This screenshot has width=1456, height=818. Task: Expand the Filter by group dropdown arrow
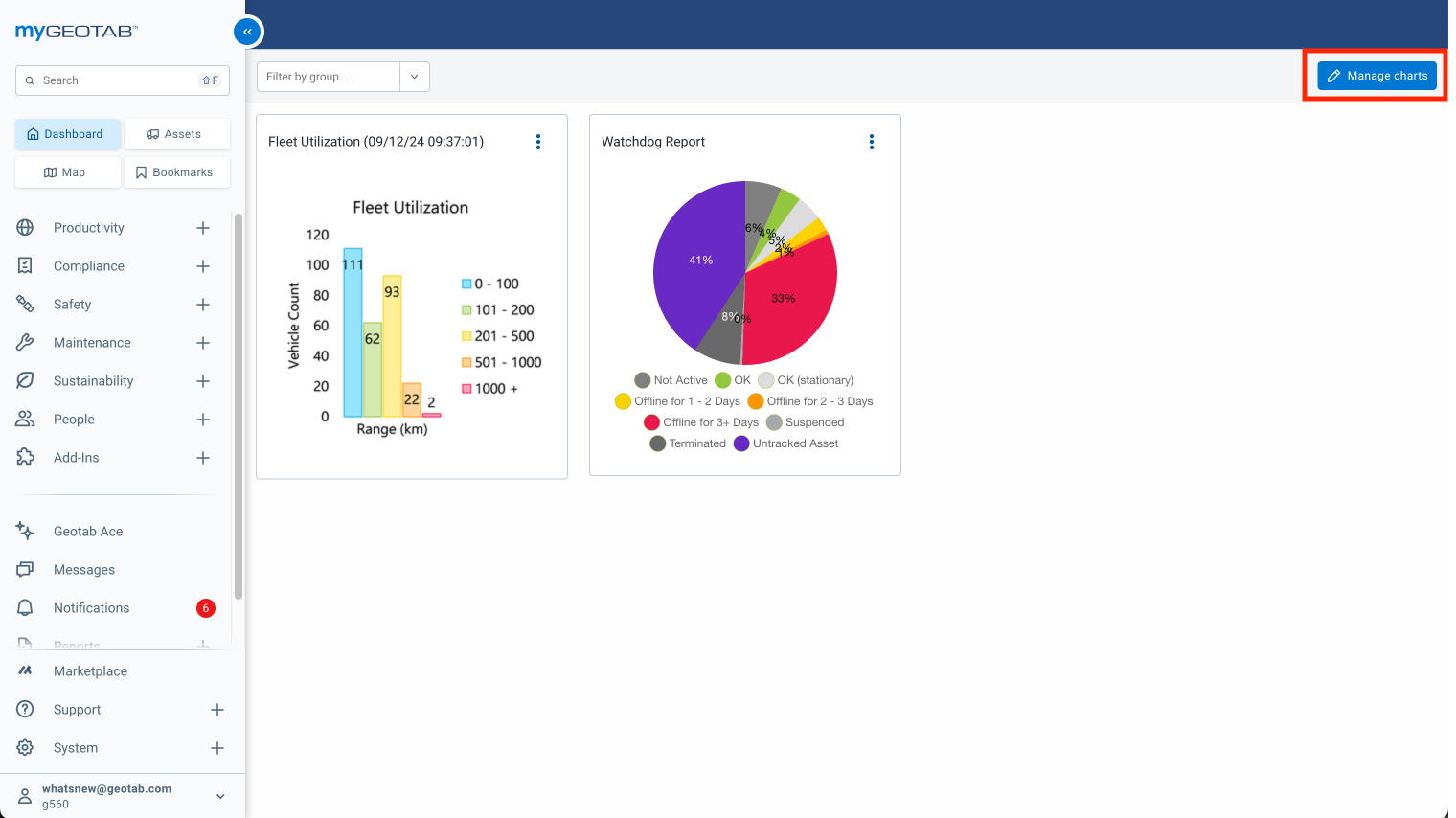point(414,76)
